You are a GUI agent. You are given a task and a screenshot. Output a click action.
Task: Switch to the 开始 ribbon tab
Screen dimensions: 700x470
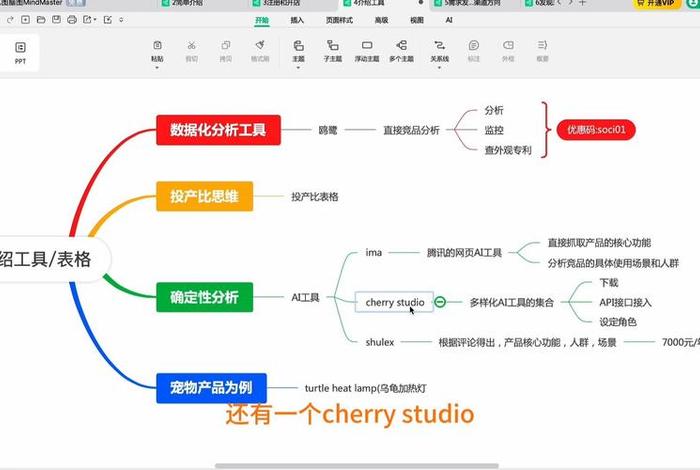pos(262,20)
